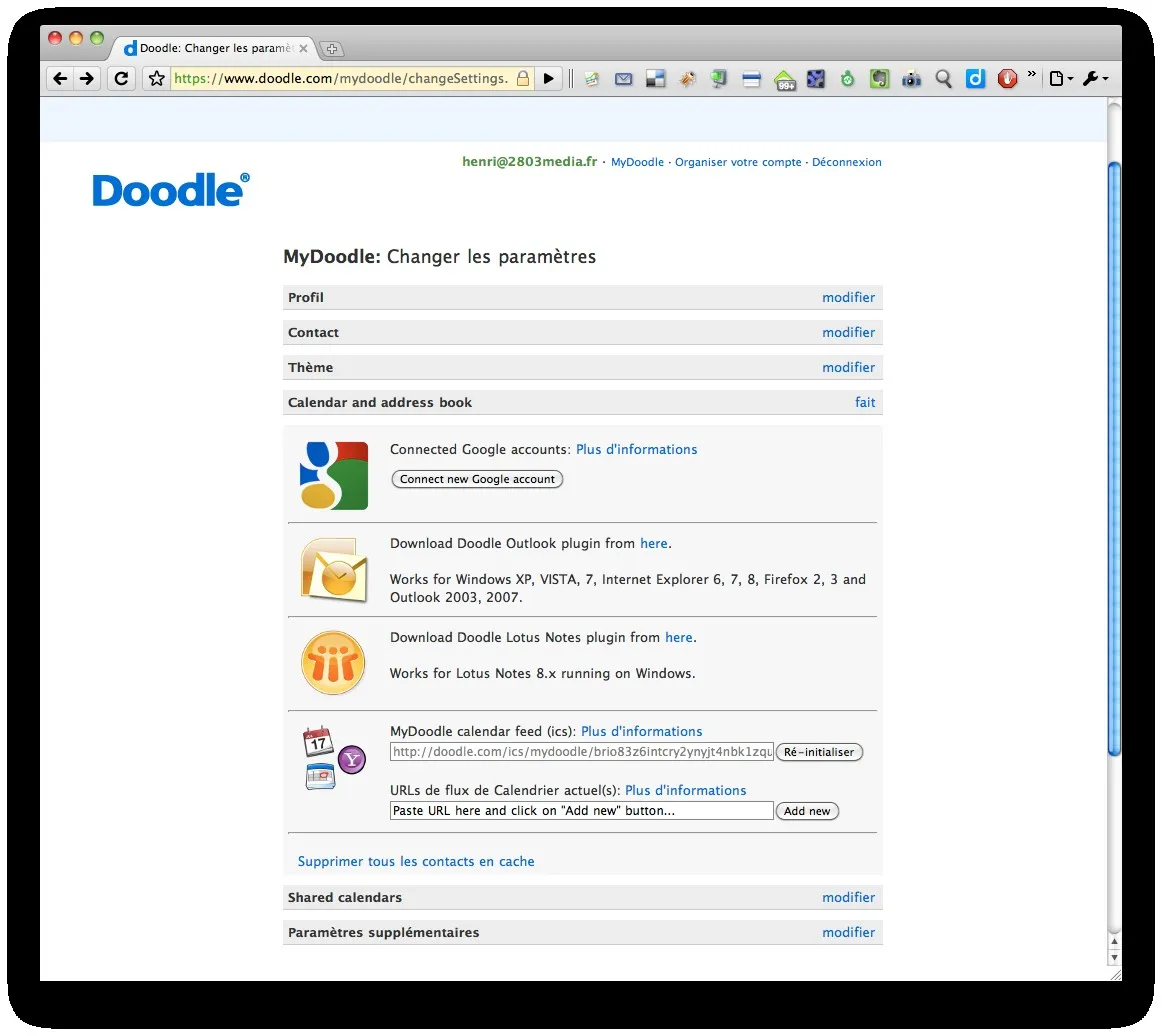Click modifier next to Thème
Screen dimensions: 1162x1036
849,368
